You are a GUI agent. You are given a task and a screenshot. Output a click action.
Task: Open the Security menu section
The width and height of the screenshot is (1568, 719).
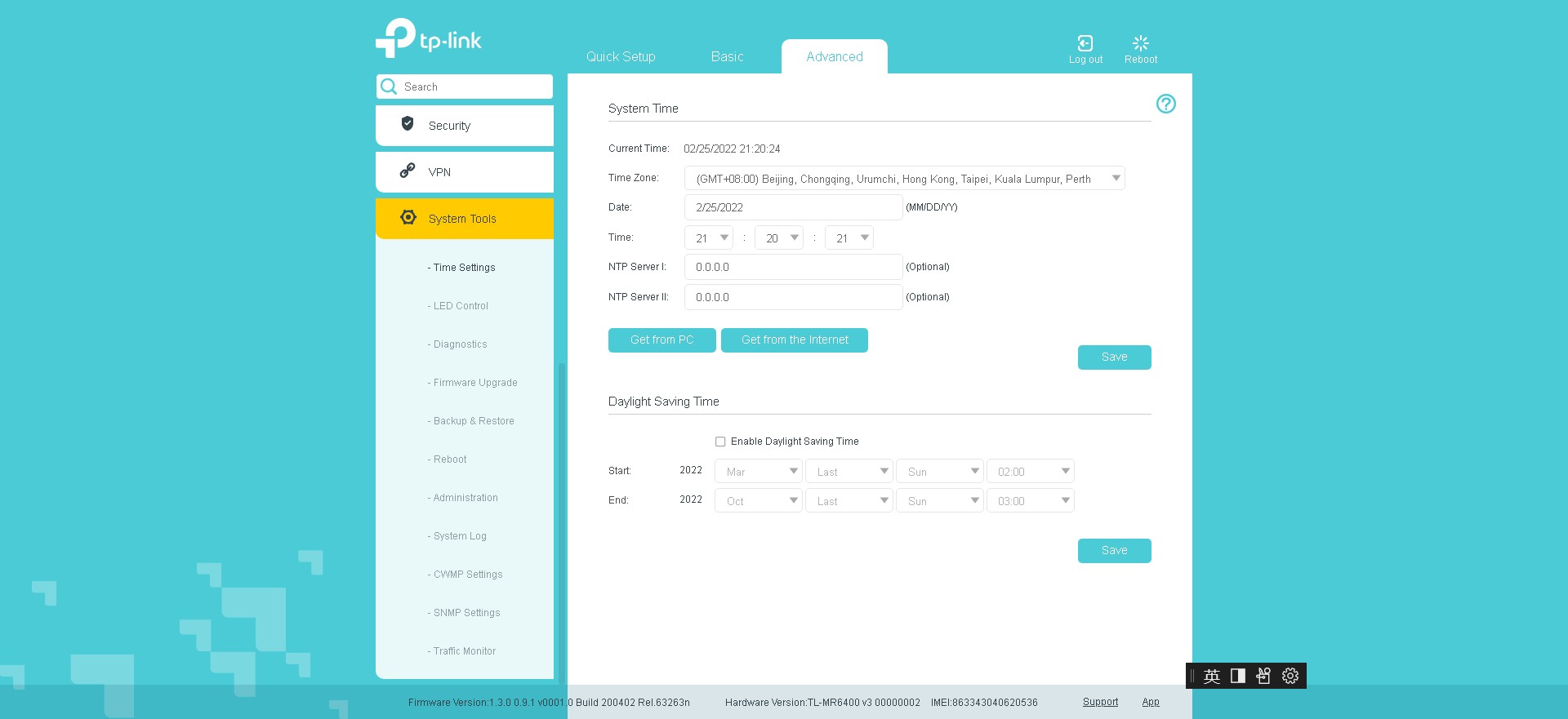(x=465, y=126)
